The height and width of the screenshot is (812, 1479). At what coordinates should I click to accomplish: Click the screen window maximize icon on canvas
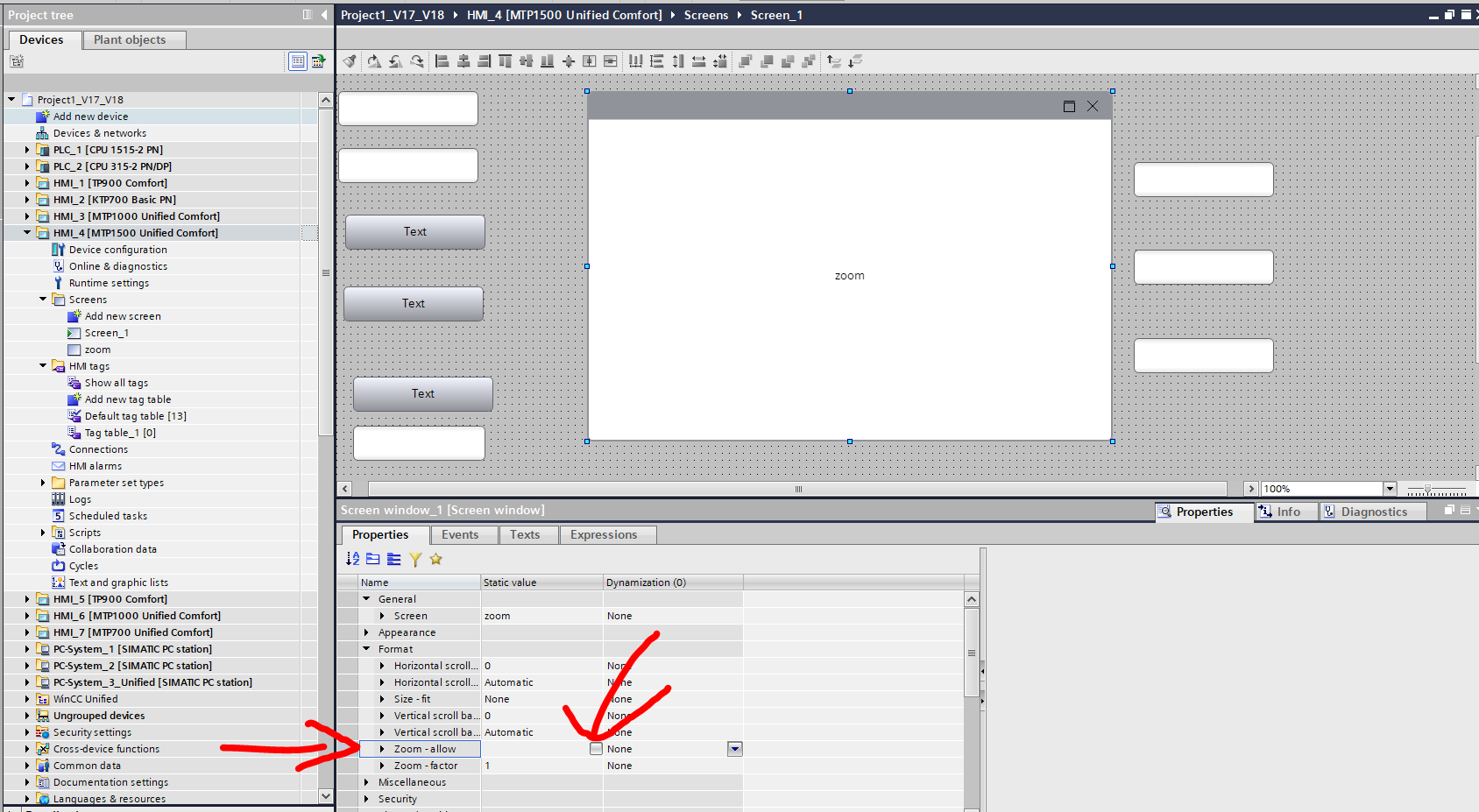(1069, 107)
